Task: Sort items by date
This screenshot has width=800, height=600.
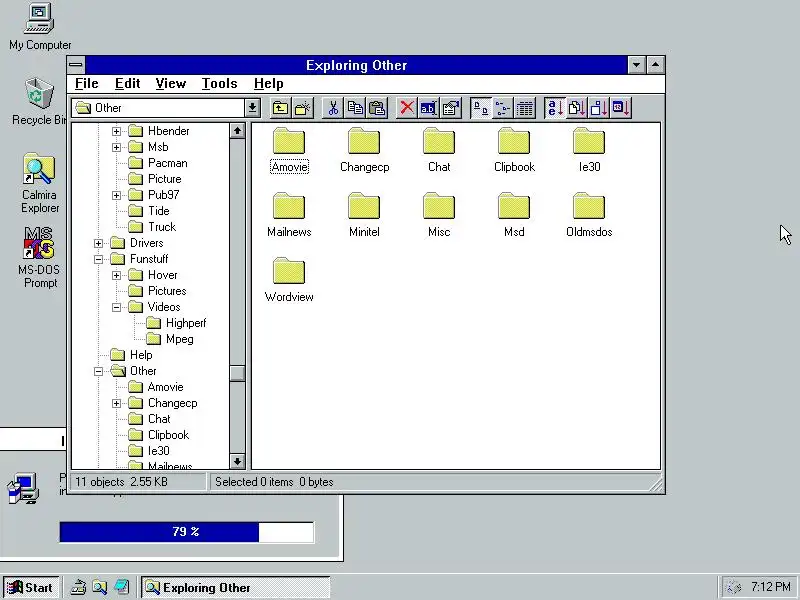Action: (621, 108)
